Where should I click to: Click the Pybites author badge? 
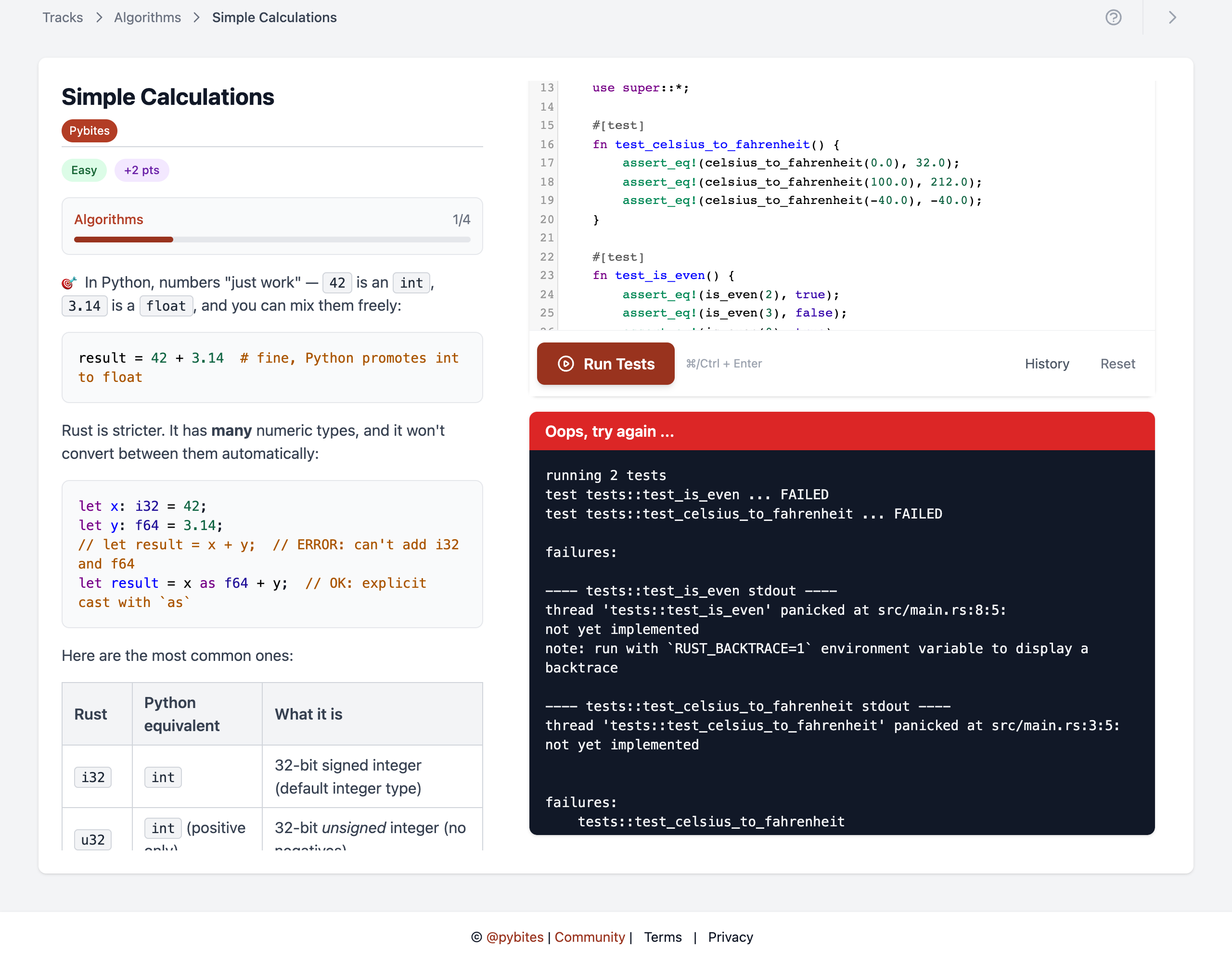pos(89,131)
